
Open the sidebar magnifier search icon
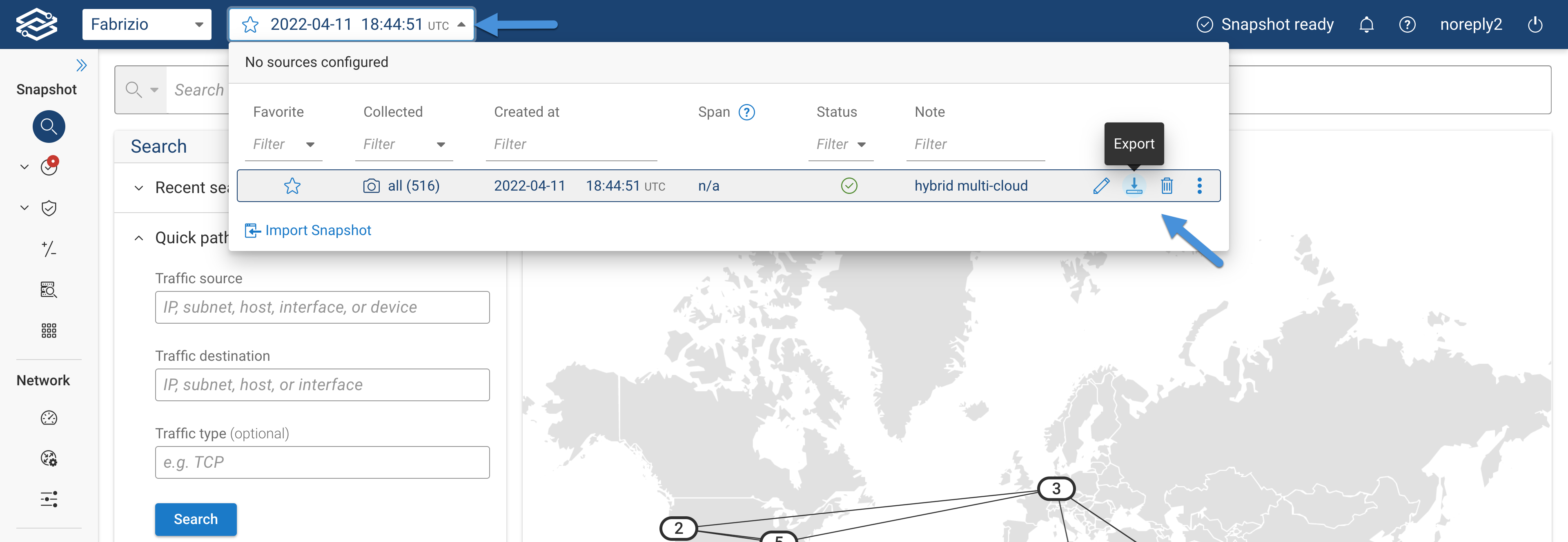coord(49,127)
